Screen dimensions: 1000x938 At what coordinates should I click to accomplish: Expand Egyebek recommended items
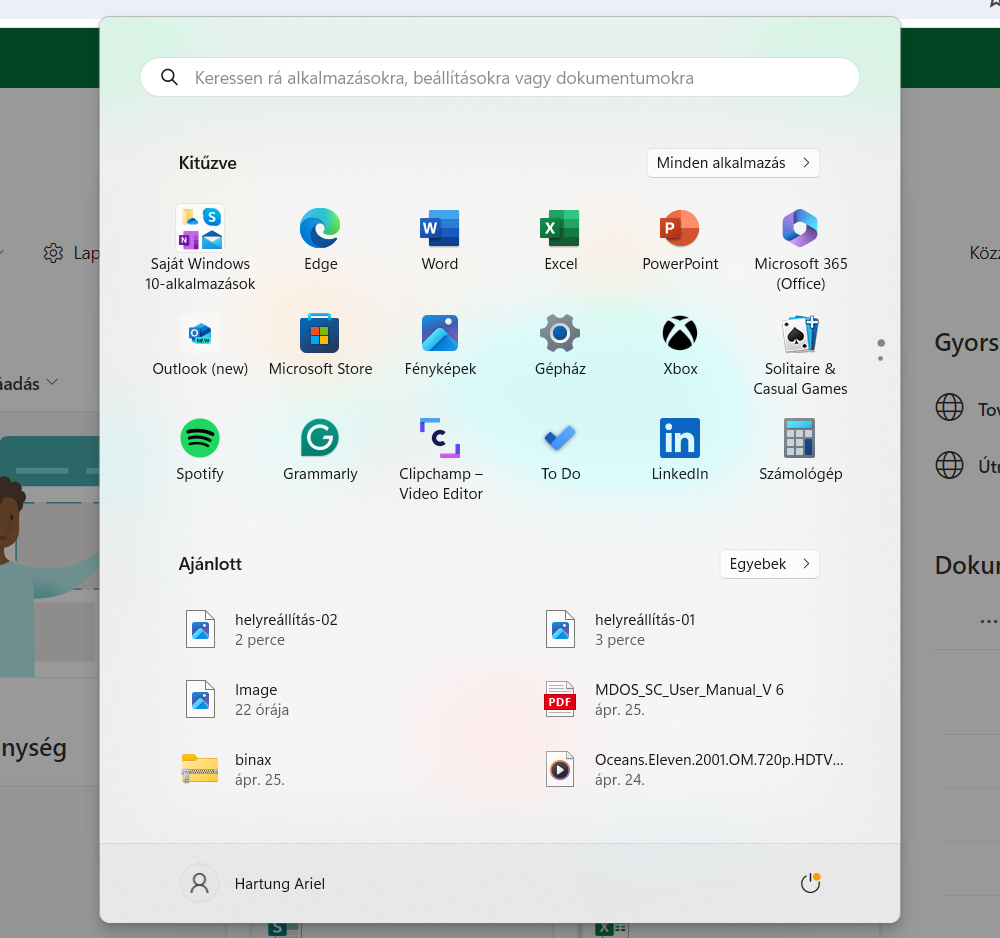(769, 564)
